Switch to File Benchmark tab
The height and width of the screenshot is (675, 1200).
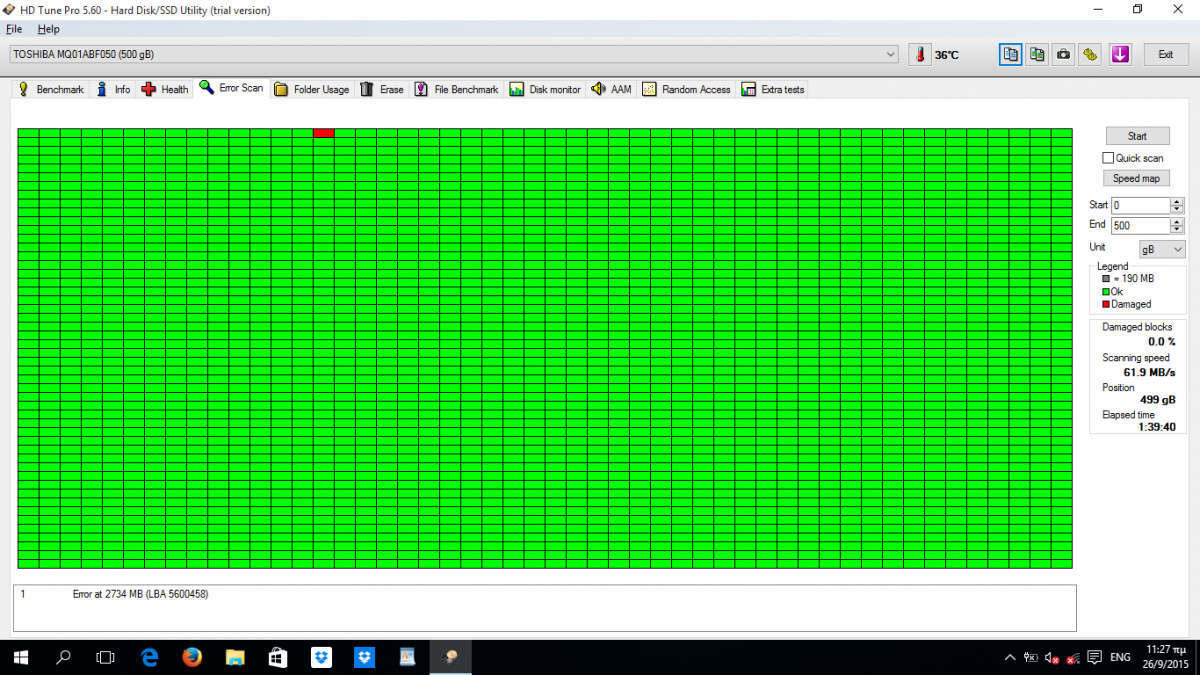click(457, 89)
